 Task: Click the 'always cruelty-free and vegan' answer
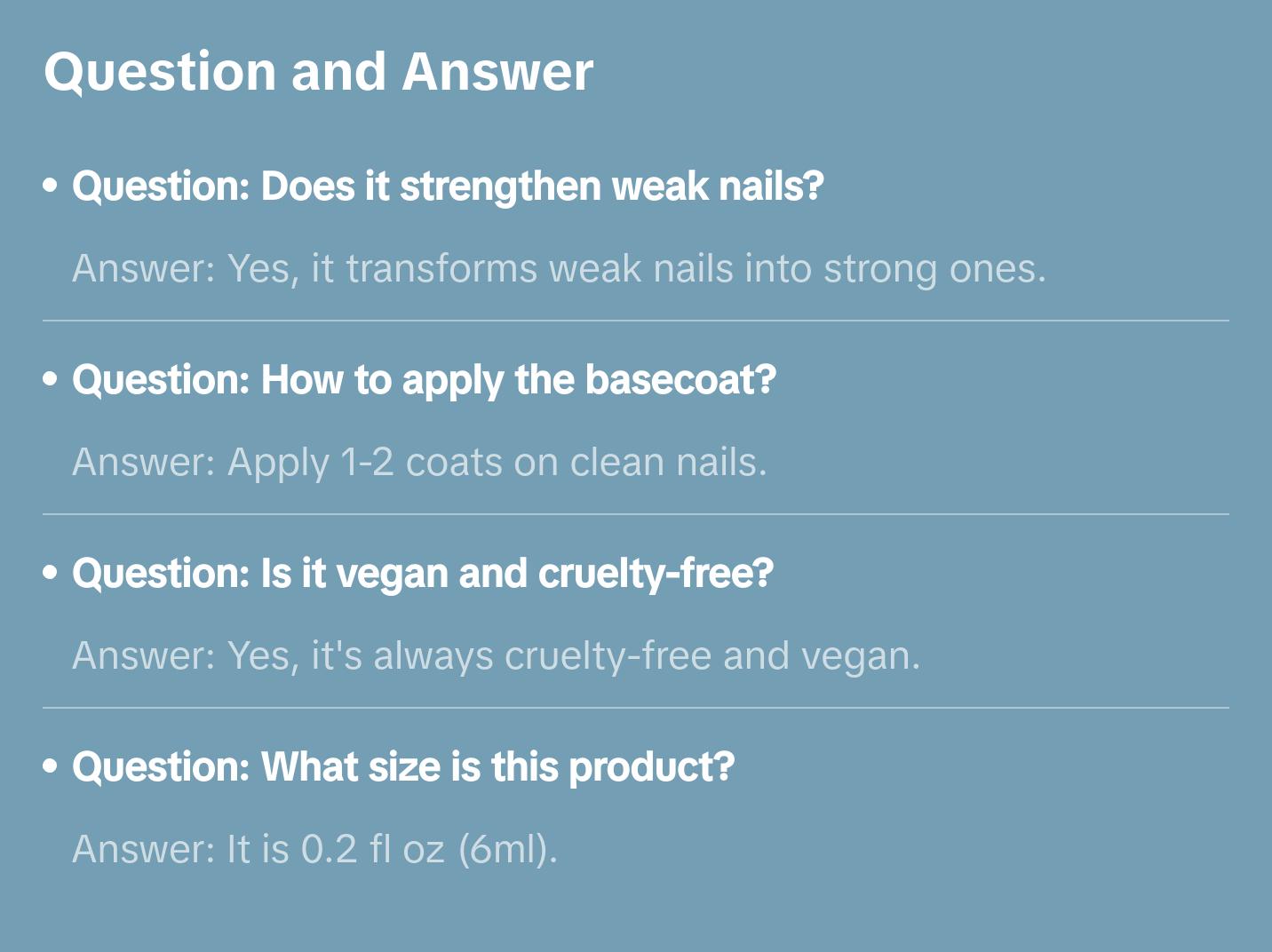(x=496, y=656)
